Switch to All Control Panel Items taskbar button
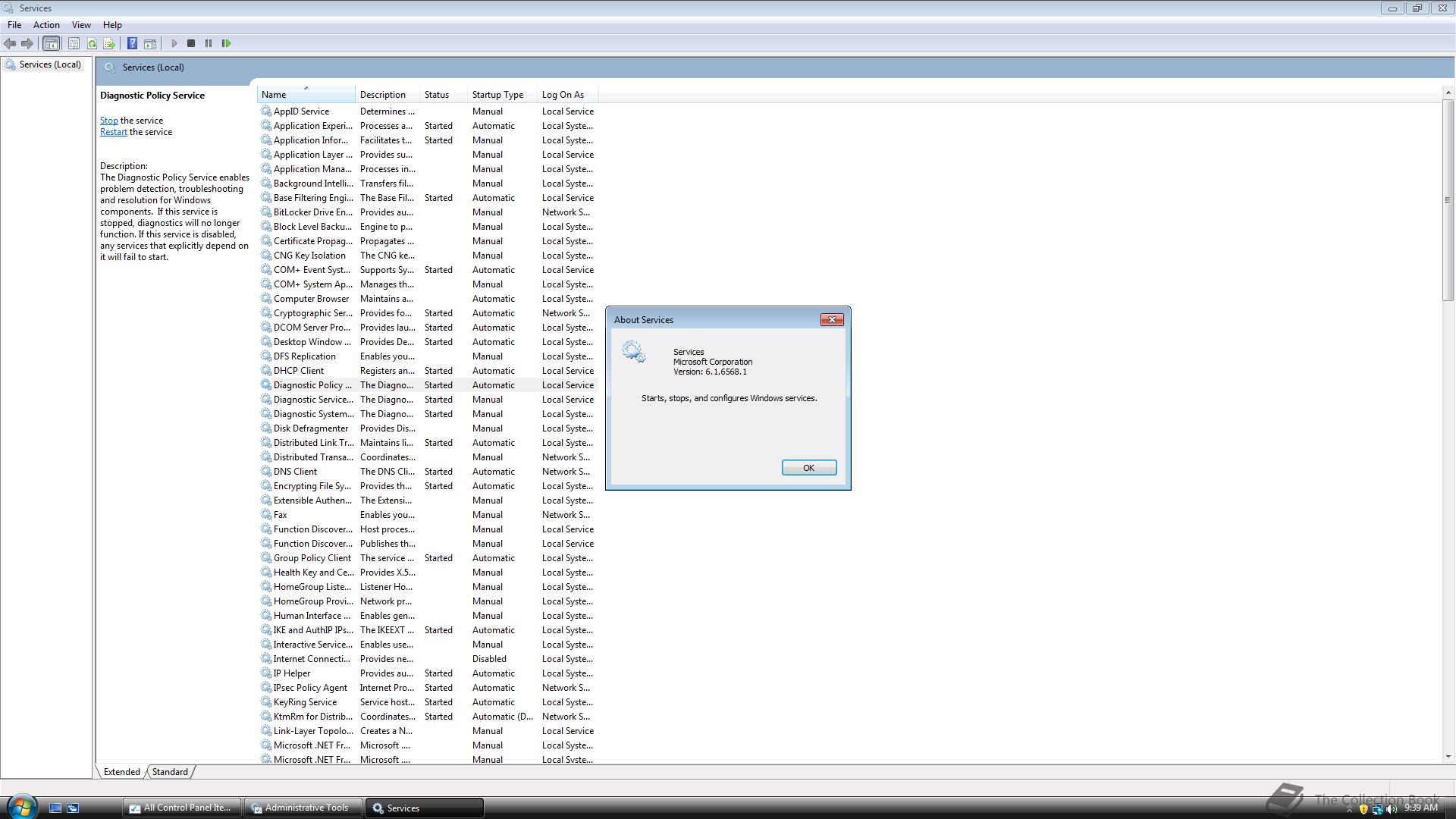This screenshot has height=819, width=1456. [x=182, y=808]
